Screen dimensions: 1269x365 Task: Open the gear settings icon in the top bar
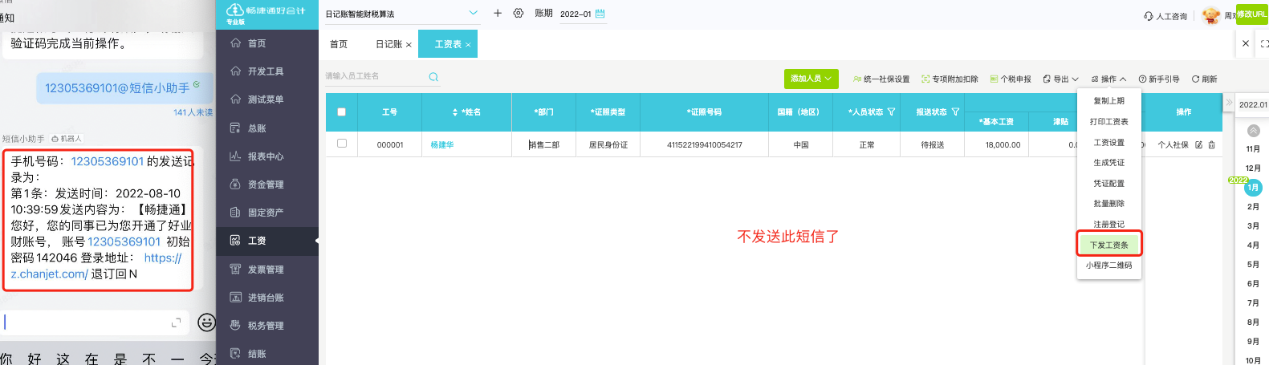coord(518,13)
